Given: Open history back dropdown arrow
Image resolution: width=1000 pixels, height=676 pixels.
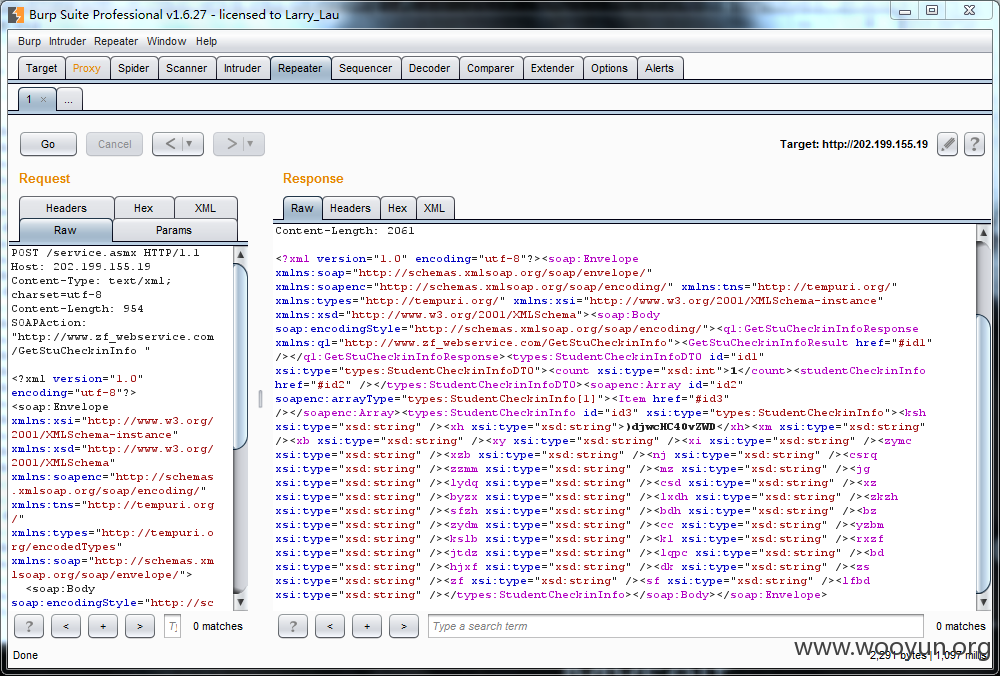Looking at the screenshot, I should (189, 144).
